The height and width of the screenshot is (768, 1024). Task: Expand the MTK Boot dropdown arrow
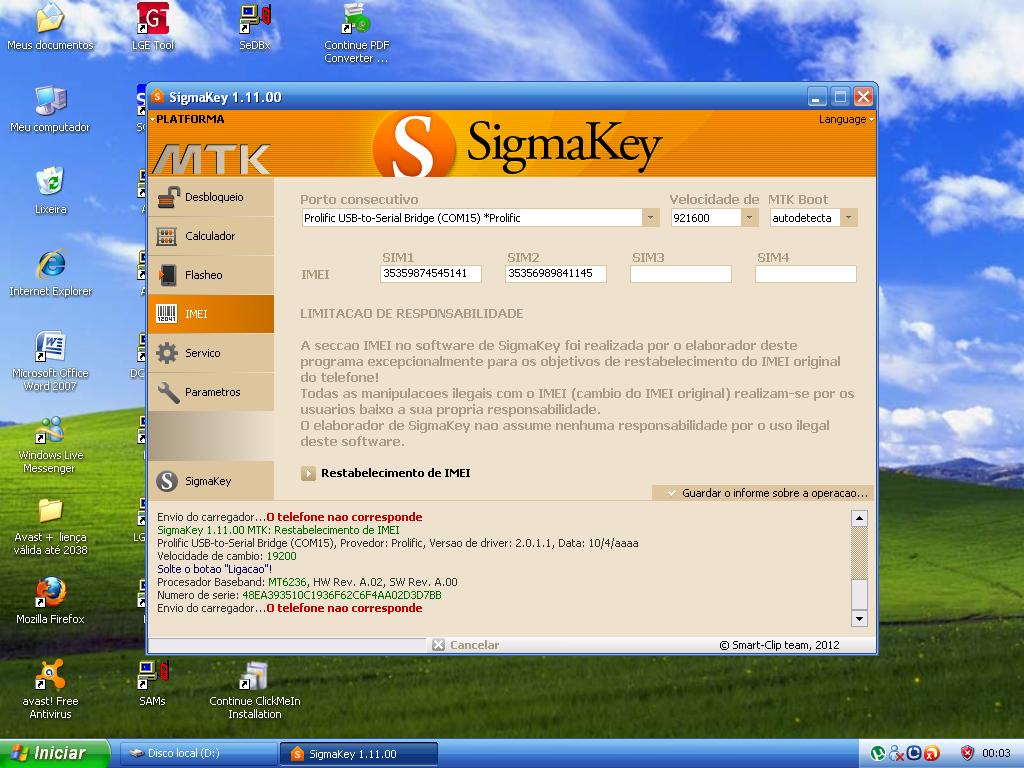(848, 217)
